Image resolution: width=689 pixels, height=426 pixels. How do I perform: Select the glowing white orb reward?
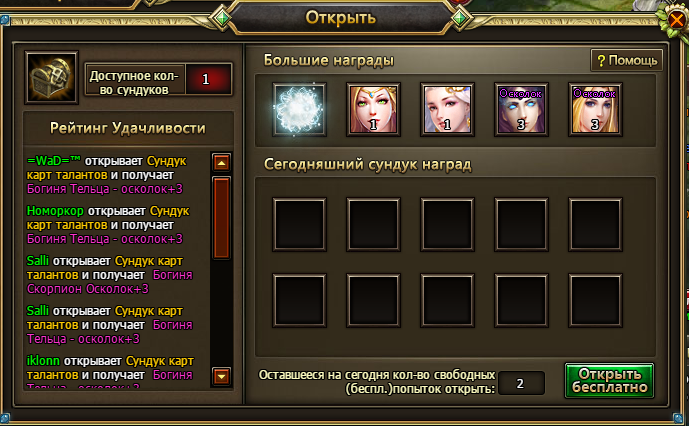click(299, 109)
